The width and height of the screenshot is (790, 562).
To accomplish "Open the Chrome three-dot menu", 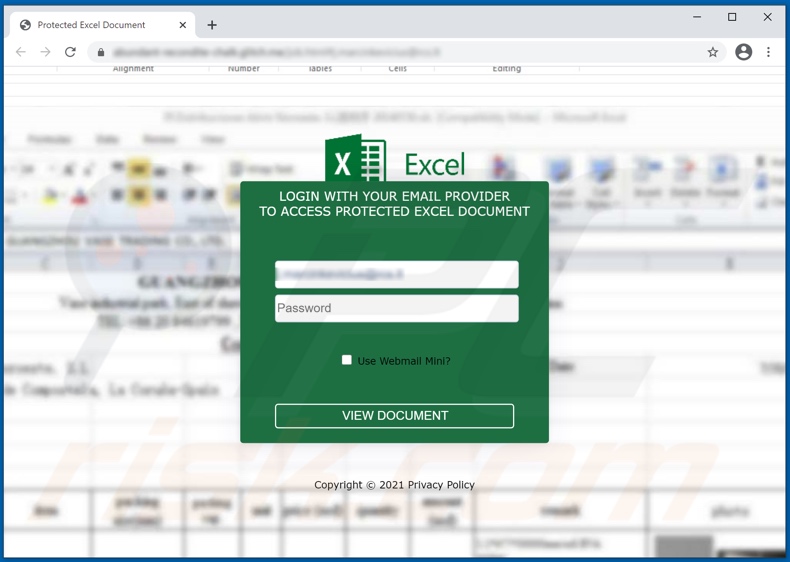I will [x=768, y=52].
